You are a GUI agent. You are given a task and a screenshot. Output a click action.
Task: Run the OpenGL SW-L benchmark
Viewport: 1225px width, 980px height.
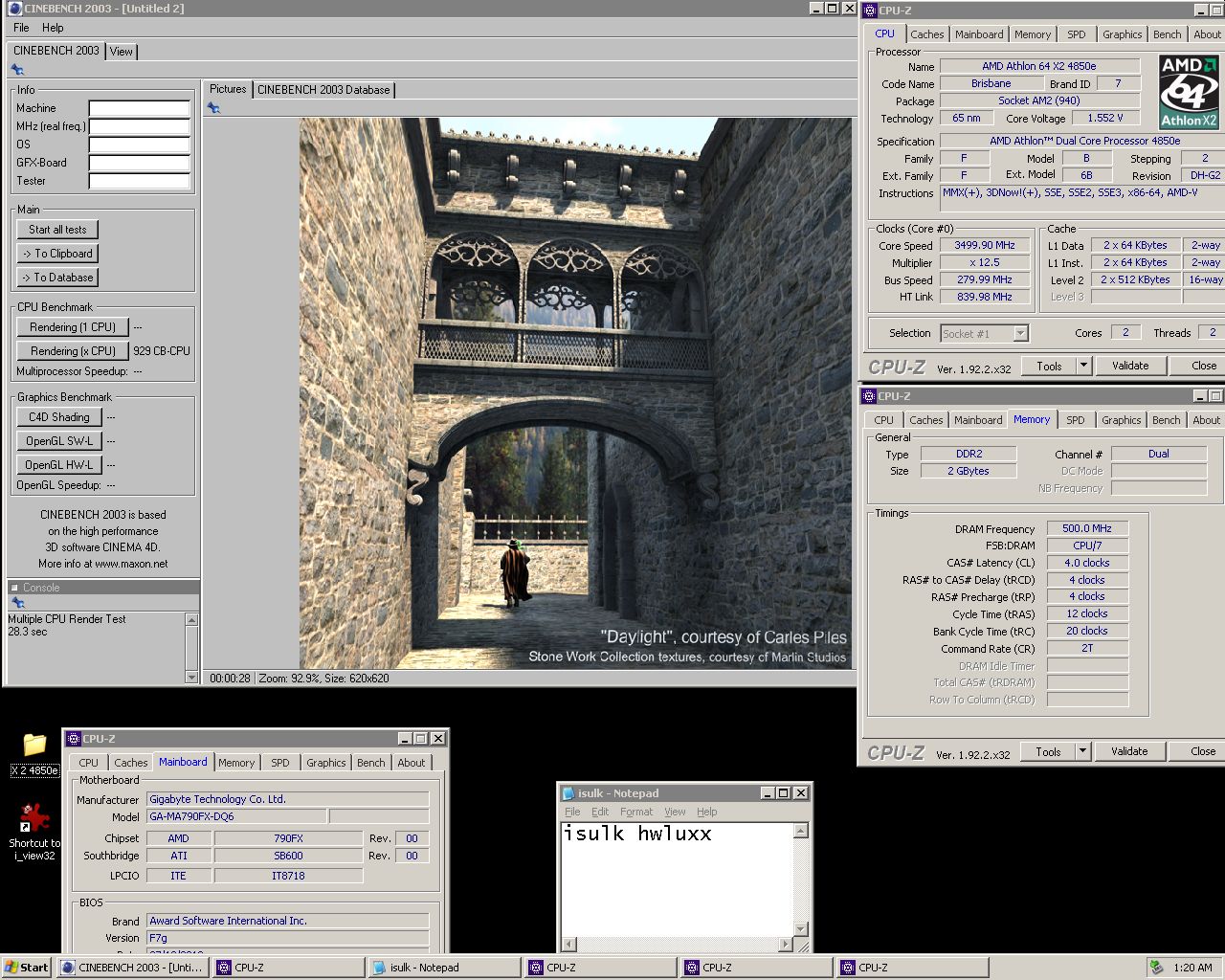(x=59, y=441)
